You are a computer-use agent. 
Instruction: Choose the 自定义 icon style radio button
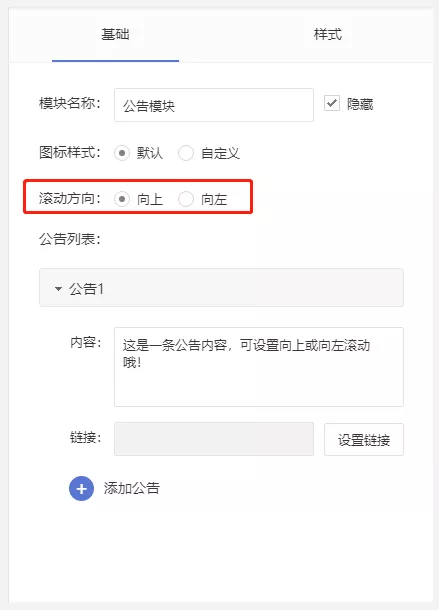point(186,153)
